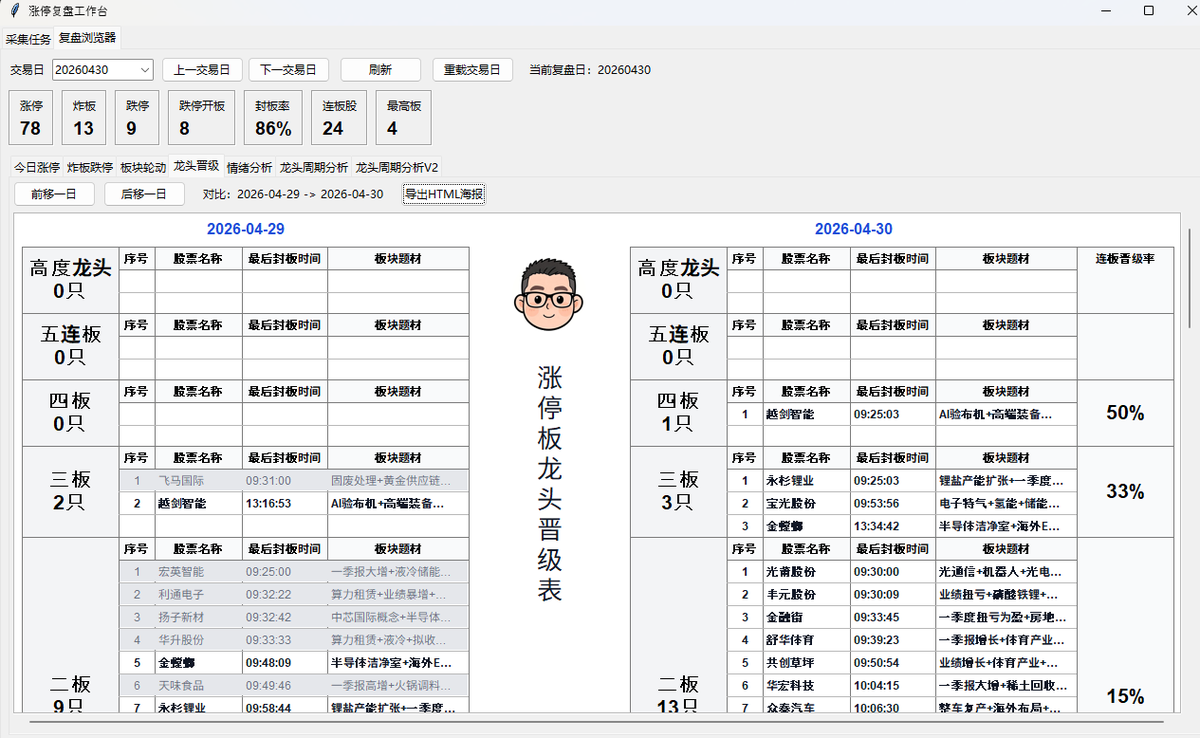Shift comparison back with 前移一日
Viewport: 1200px width, 738px height.
pyautogui.click(x=54, y=194)
